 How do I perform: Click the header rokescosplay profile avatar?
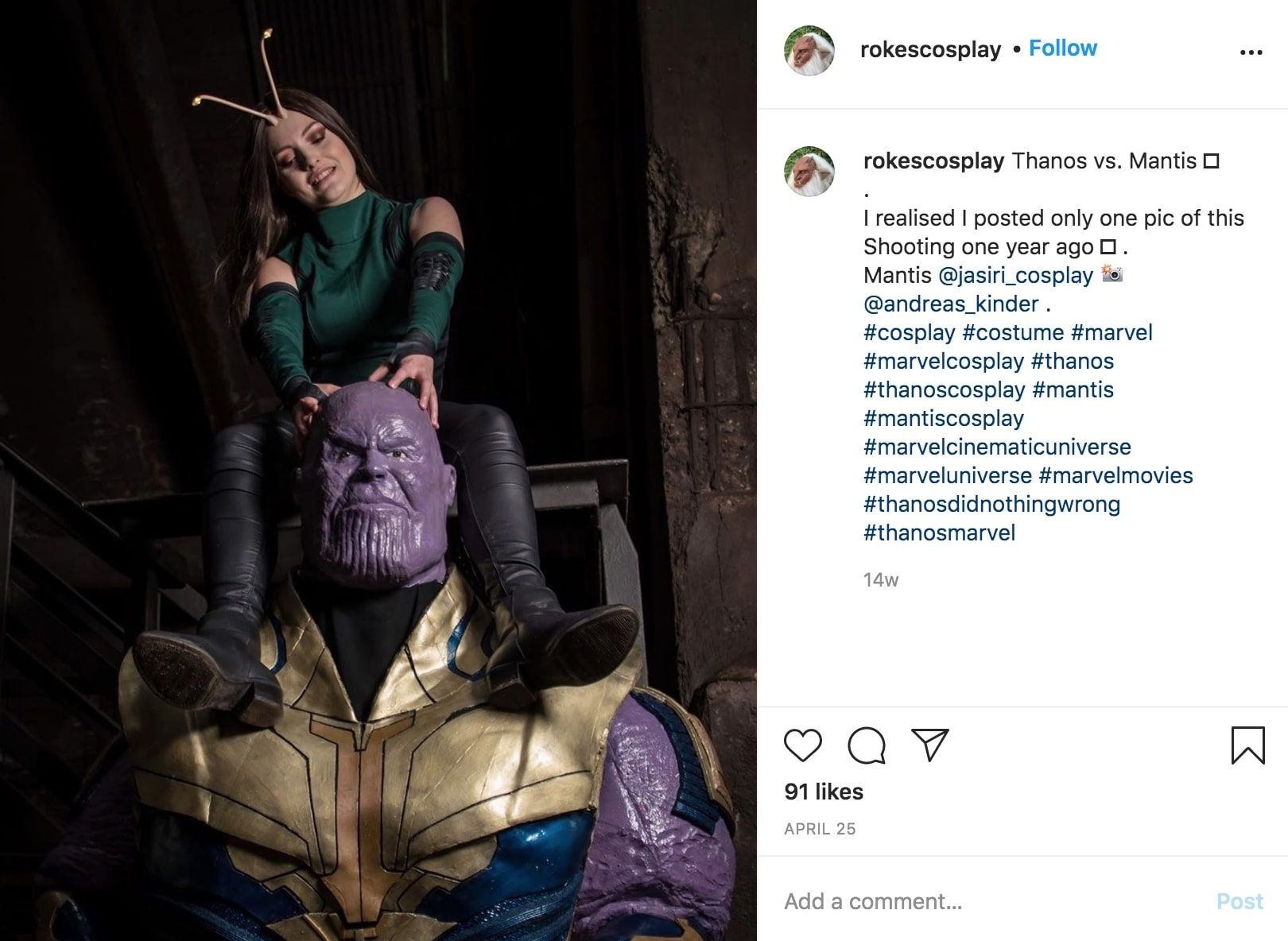tap(809, 51)
